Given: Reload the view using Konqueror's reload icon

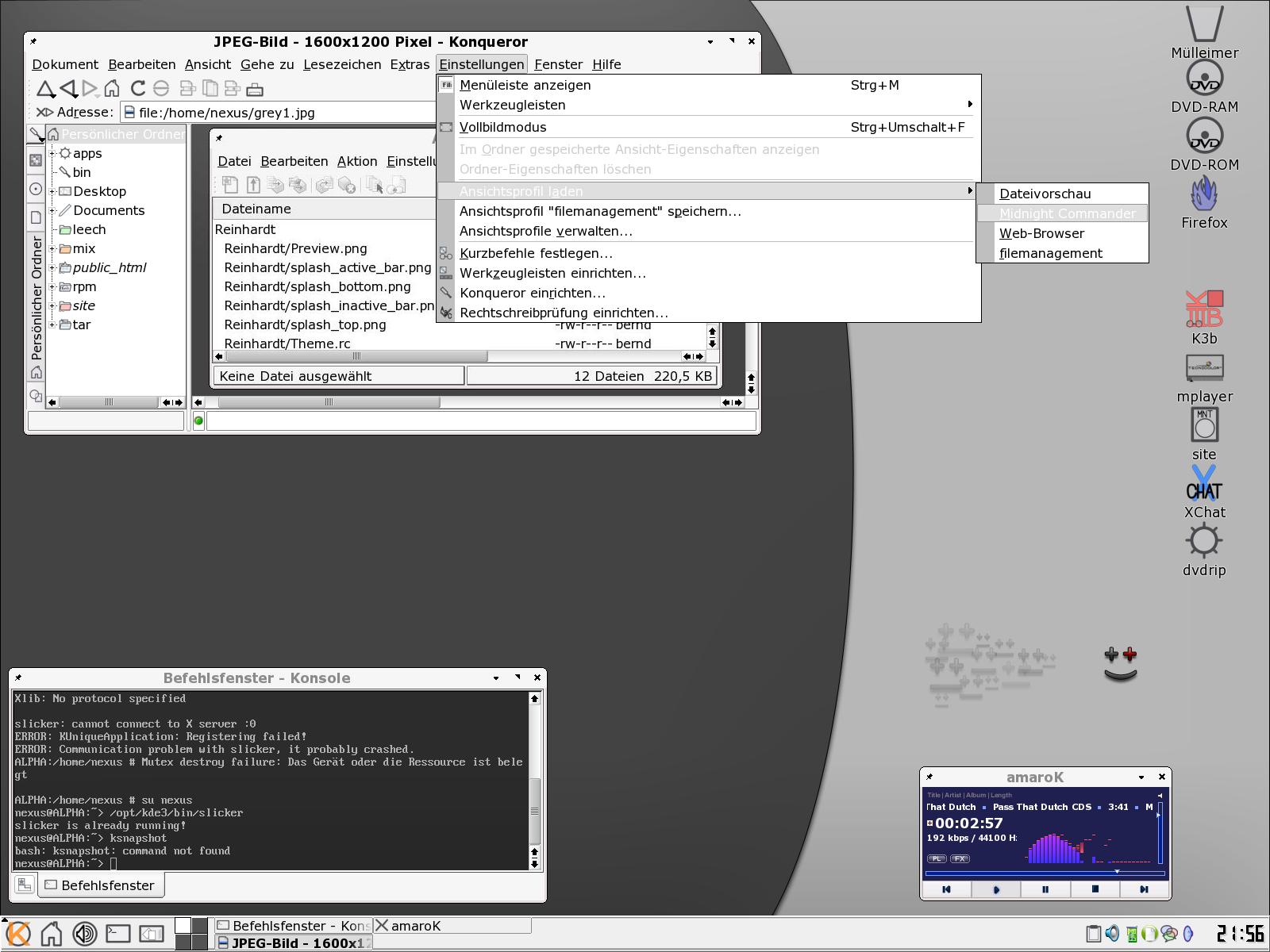Looking at the screenshot, I should tap(138, 88).
